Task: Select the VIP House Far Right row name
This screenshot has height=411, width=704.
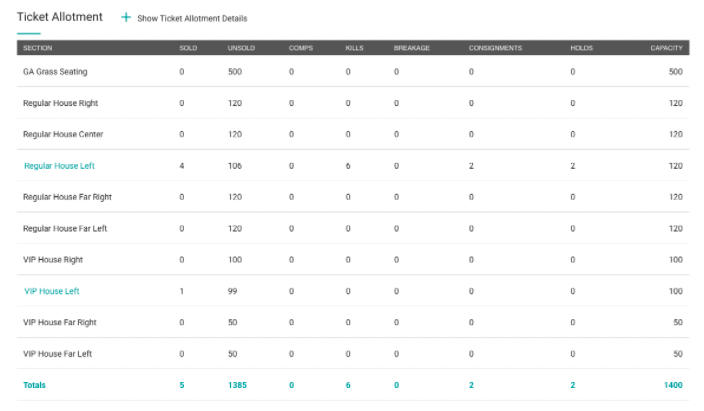Action: (x=60, y=323)
